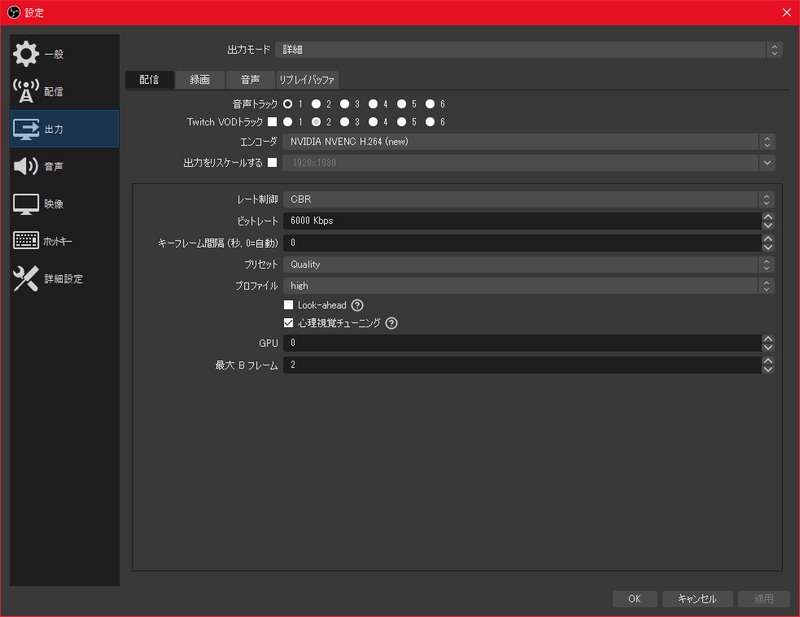Show Look-ahead help question mark
The height and width of the screenshot is (617, 800).
[x=357, y=305]
